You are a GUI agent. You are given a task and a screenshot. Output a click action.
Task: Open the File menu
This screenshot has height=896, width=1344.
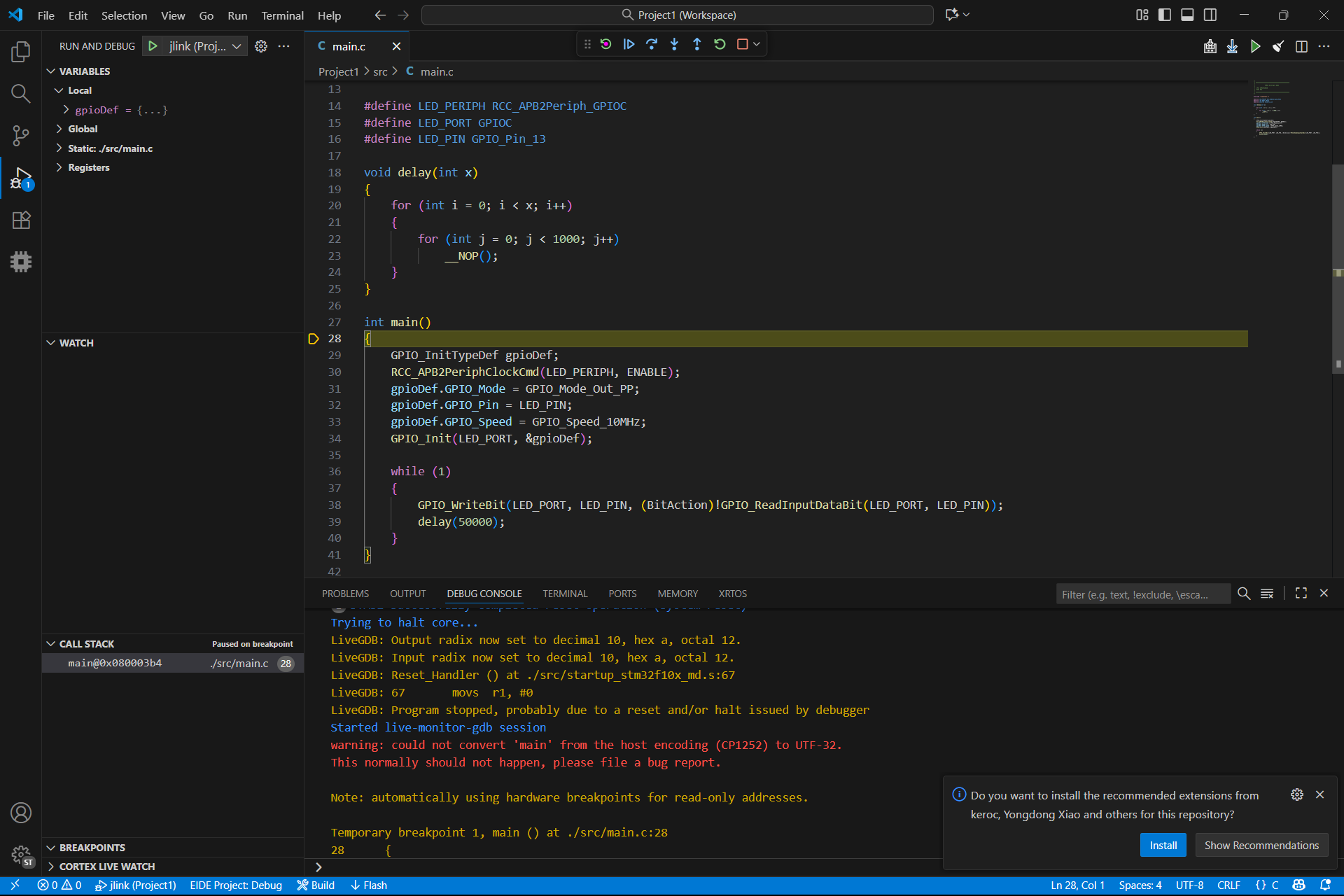46,15
